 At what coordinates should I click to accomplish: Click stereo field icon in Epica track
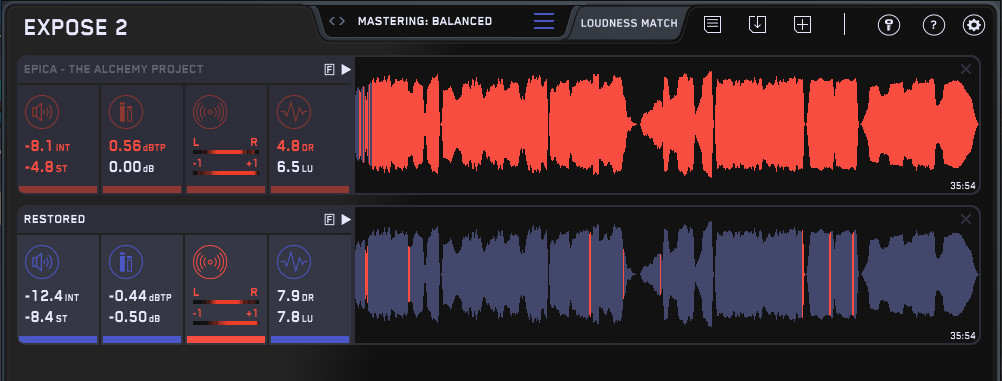click(x=210, y=113)
